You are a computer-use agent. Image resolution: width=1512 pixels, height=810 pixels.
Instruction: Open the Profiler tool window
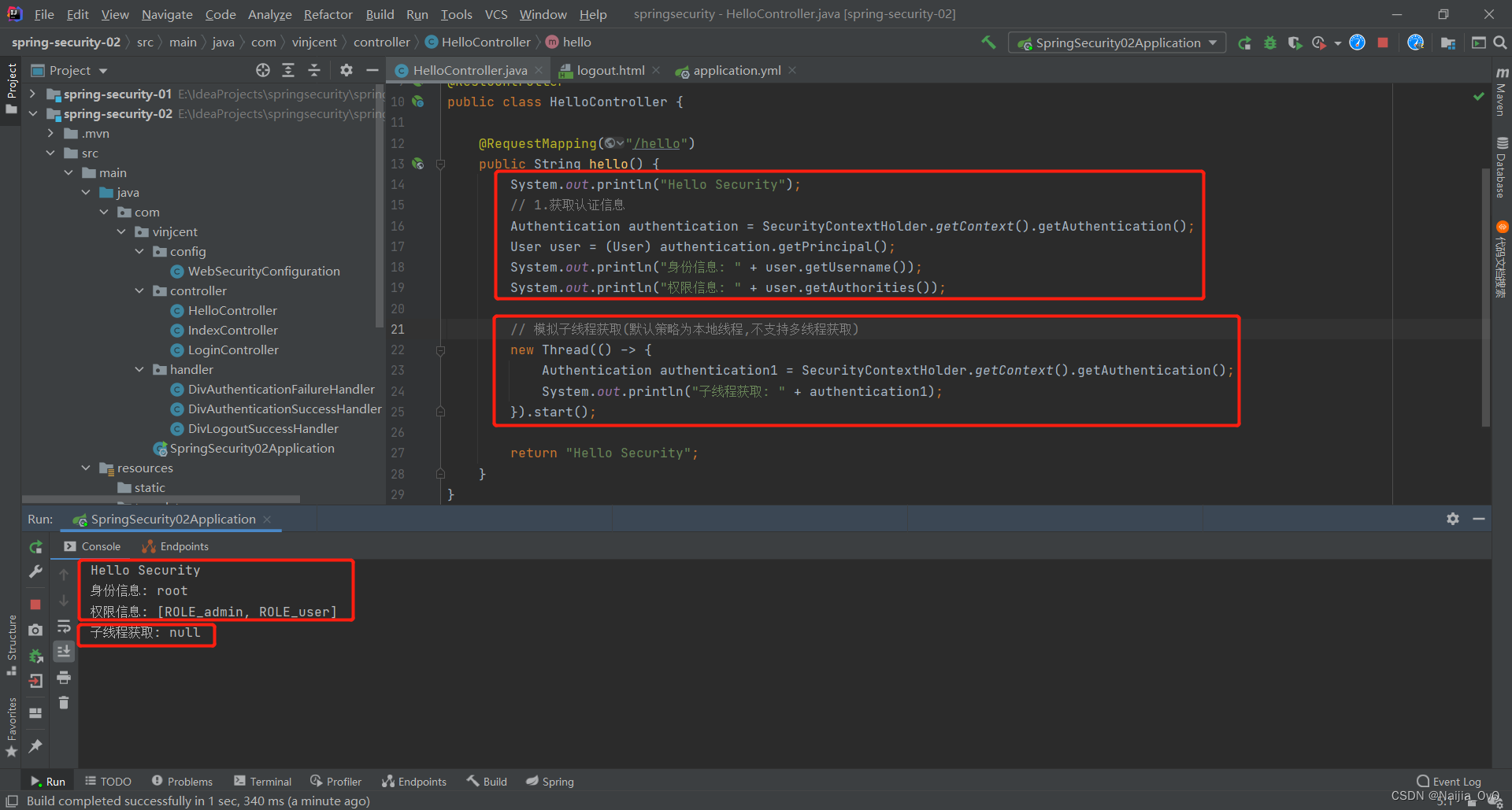336,782
